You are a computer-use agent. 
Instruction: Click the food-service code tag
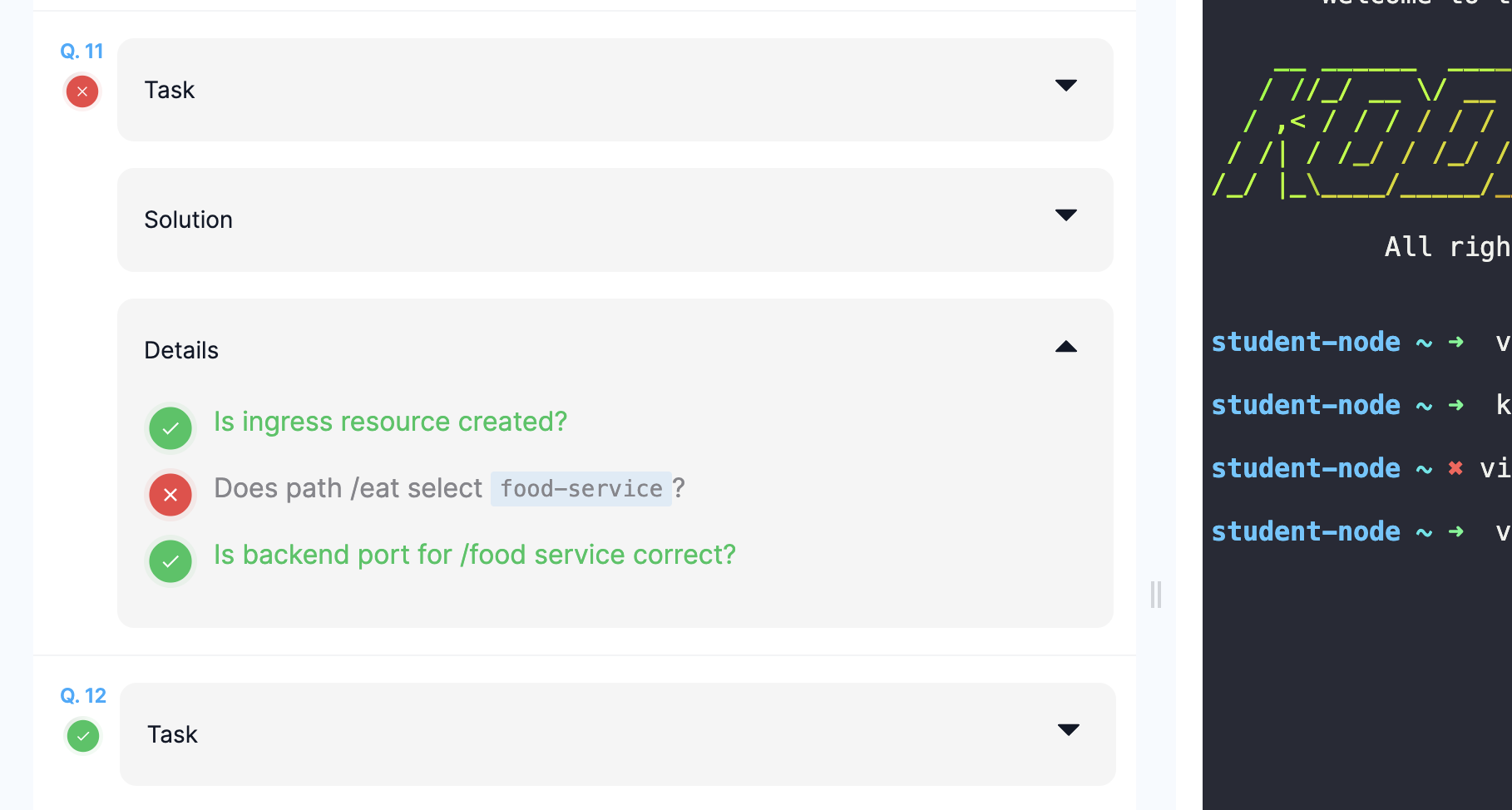[x=581, y=489]
